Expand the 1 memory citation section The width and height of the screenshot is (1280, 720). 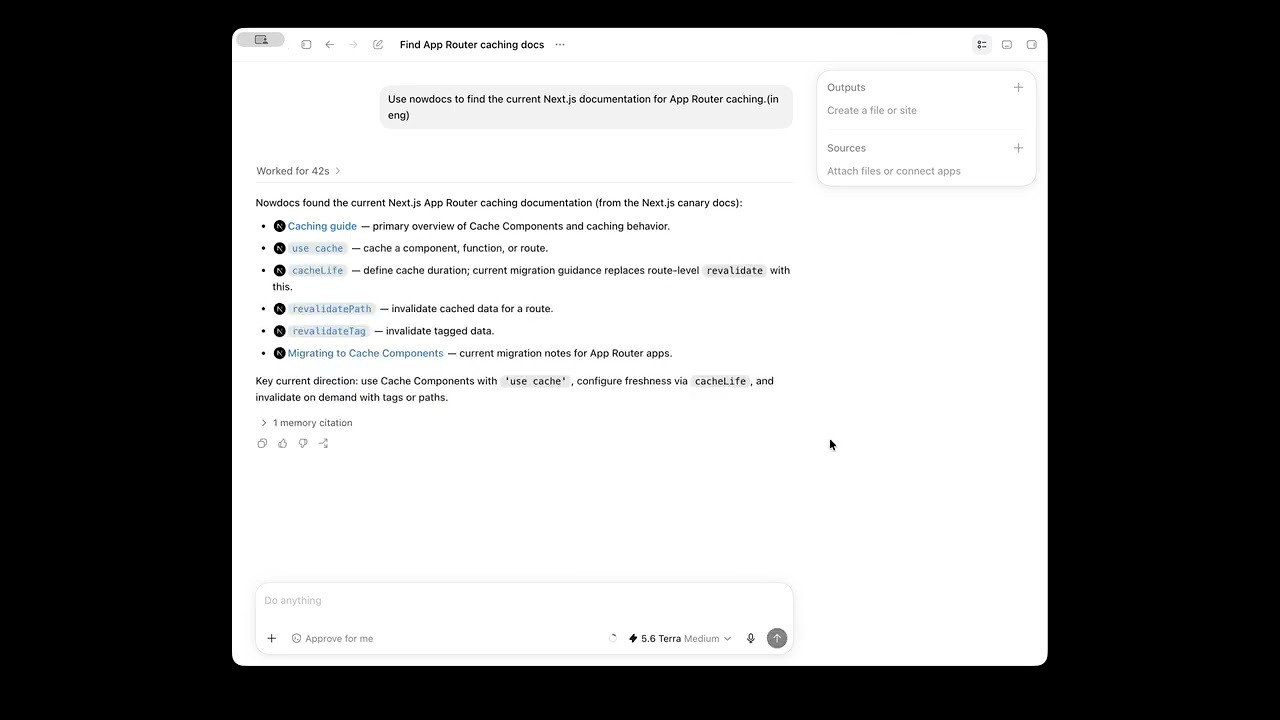pos(306,423)
